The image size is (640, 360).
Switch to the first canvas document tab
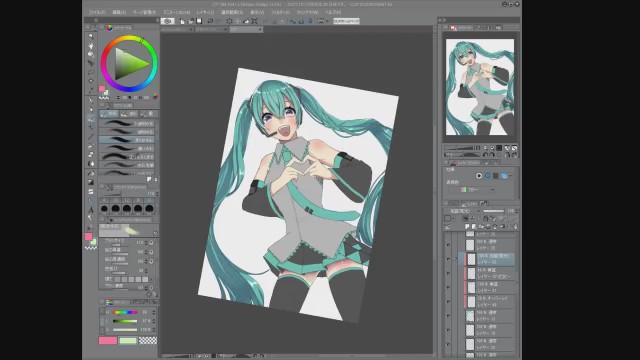[x=176, y=29]
